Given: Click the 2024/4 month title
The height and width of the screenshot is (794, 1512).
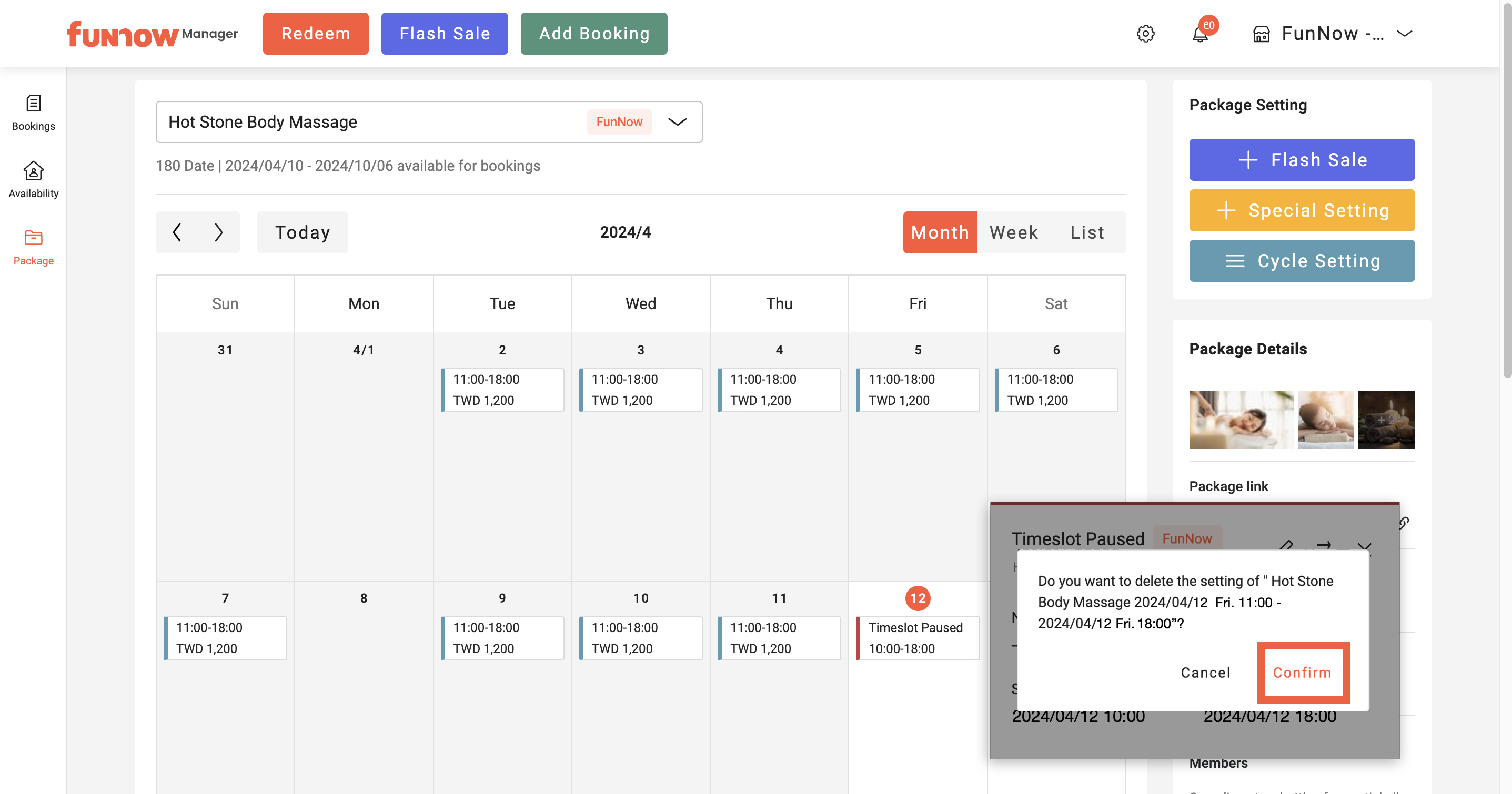Looking at the screenshot, I should (x=625, y=232).
